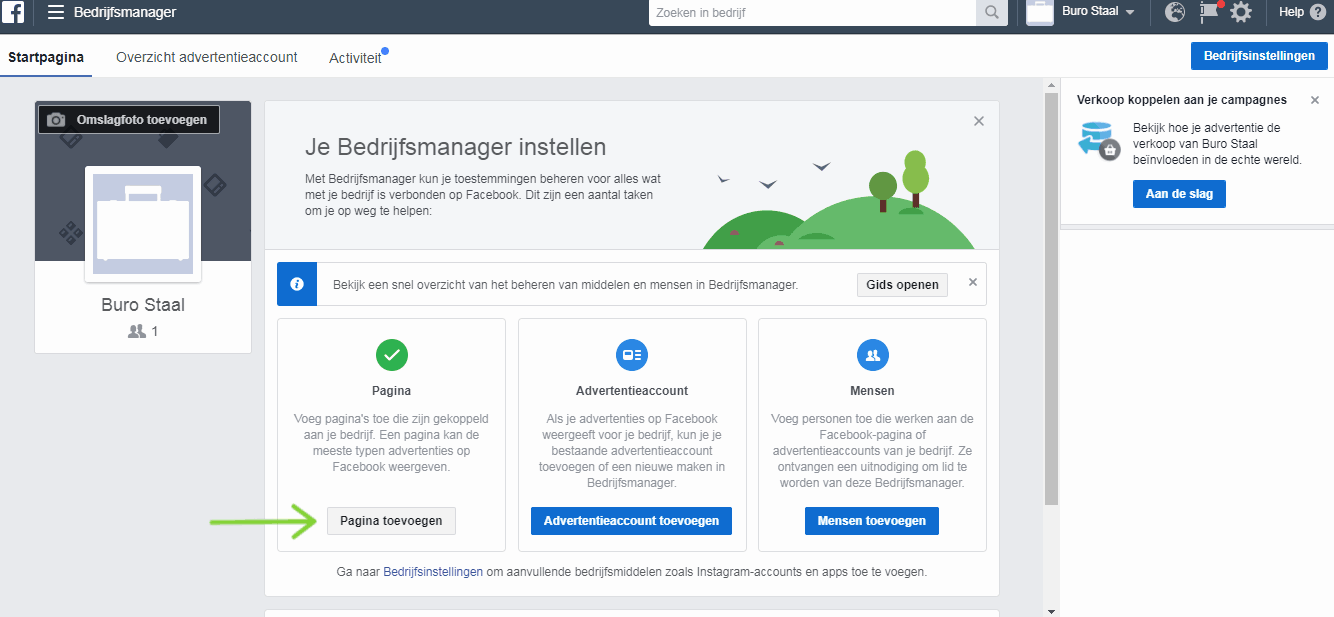Click the Mensen people icon

[x=873, y=355]
